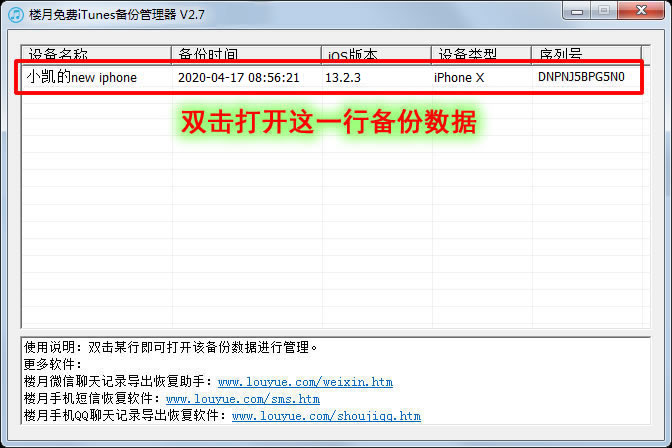Click the 更多软件 text line
The image size is (672, 448).
[52, 364]
